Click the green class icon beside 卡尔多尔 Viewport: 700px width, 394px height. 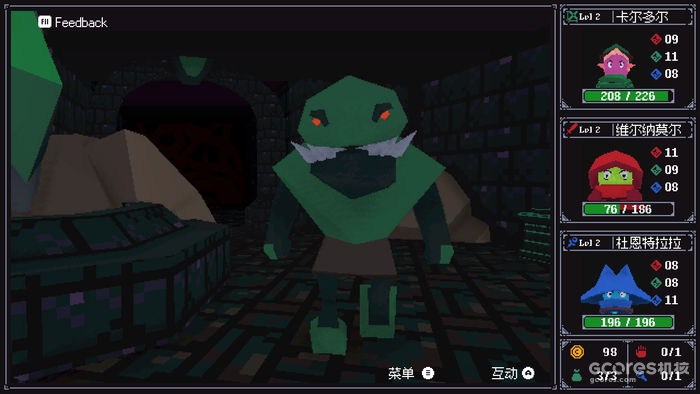[x=572, y=17]
